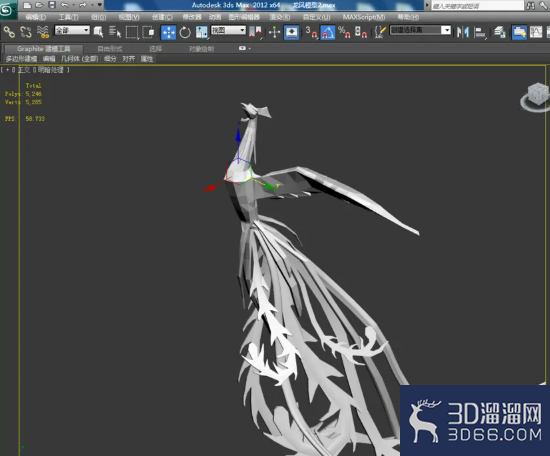Switch to the 选择 ribbon tab
This screenshot has height=456, width=550.
(155, 49)
